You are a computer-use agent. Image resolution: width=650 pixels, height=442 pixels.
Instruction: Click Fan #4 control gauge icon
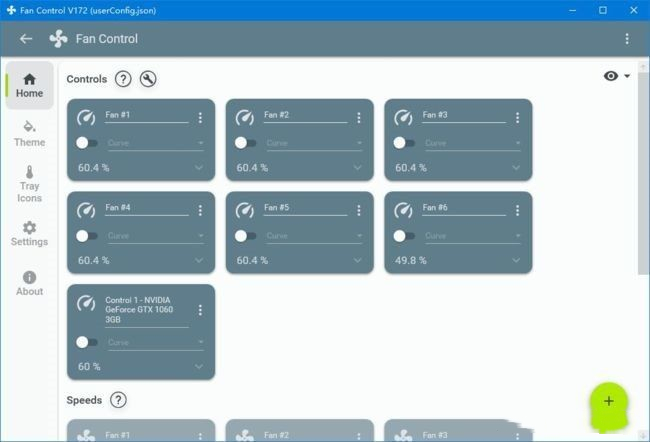pyautogui.click(x=86, y=210)
